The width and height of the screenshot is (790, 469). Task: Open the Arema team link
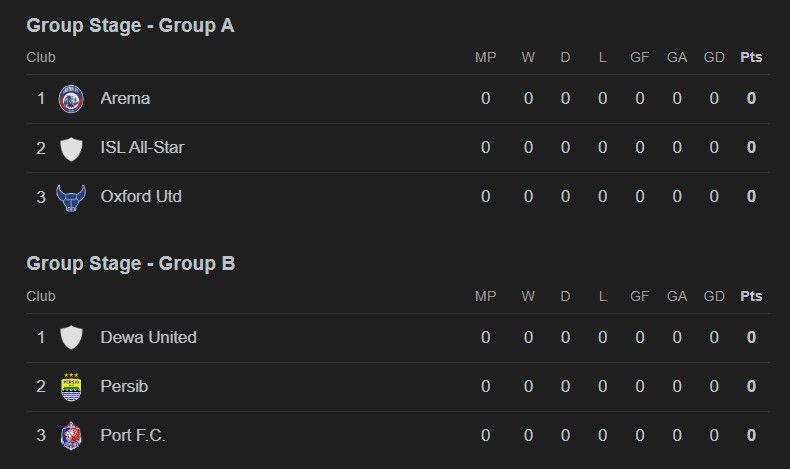coord(125,99)
